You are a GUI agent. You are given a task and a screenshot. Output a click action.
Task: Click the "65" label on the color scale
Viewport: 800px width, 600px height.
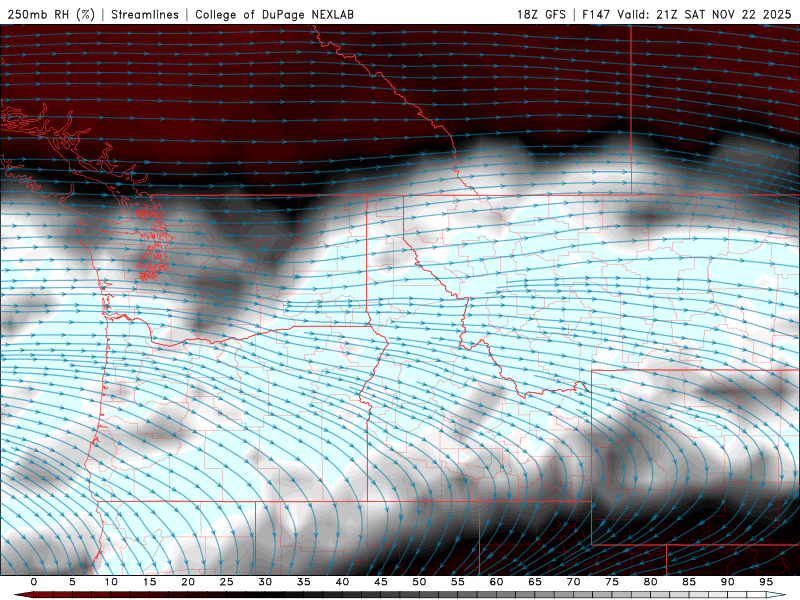pyautogui.click(x=535, y=582)
